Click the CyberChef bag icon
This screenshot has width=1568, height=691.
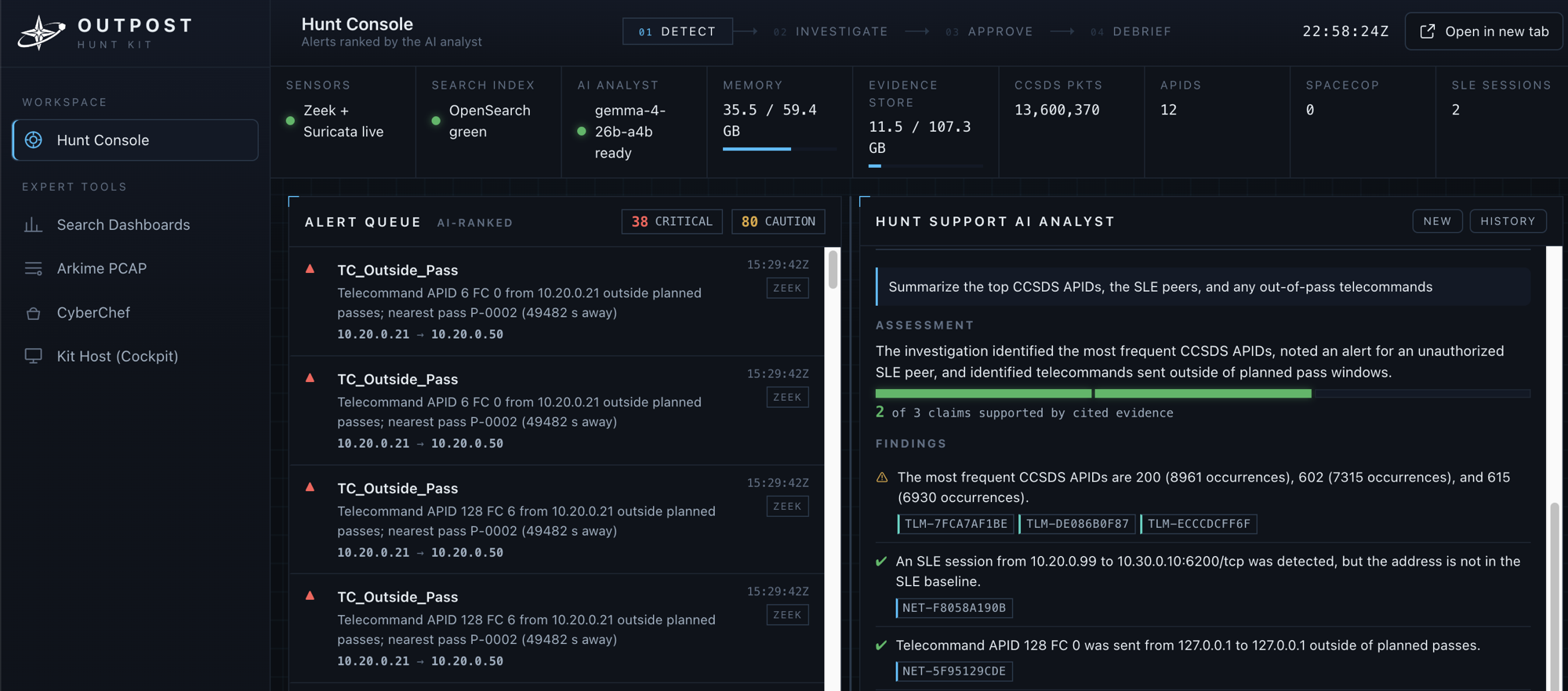(33, 313)
